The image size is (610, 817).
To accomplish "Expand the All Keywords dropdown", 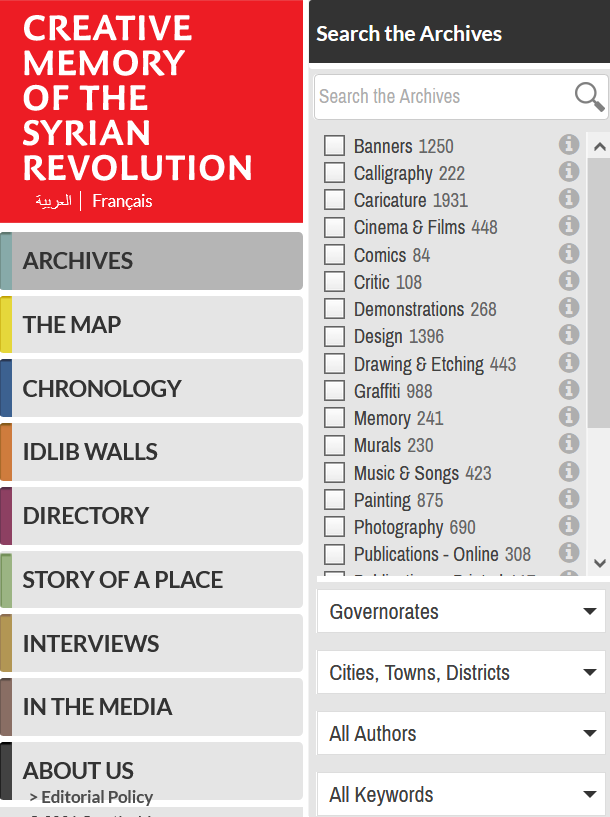I will pyautogui.click(x=461, y=794).
